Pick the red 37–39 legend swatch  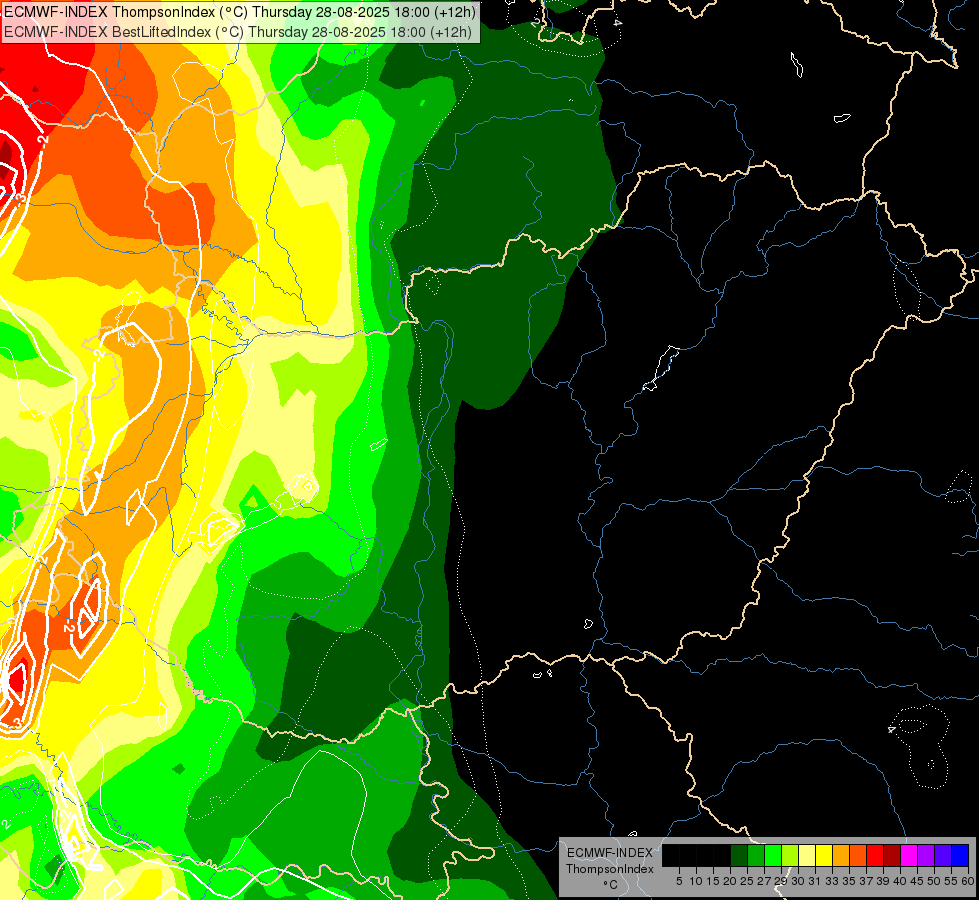point(875,855)
